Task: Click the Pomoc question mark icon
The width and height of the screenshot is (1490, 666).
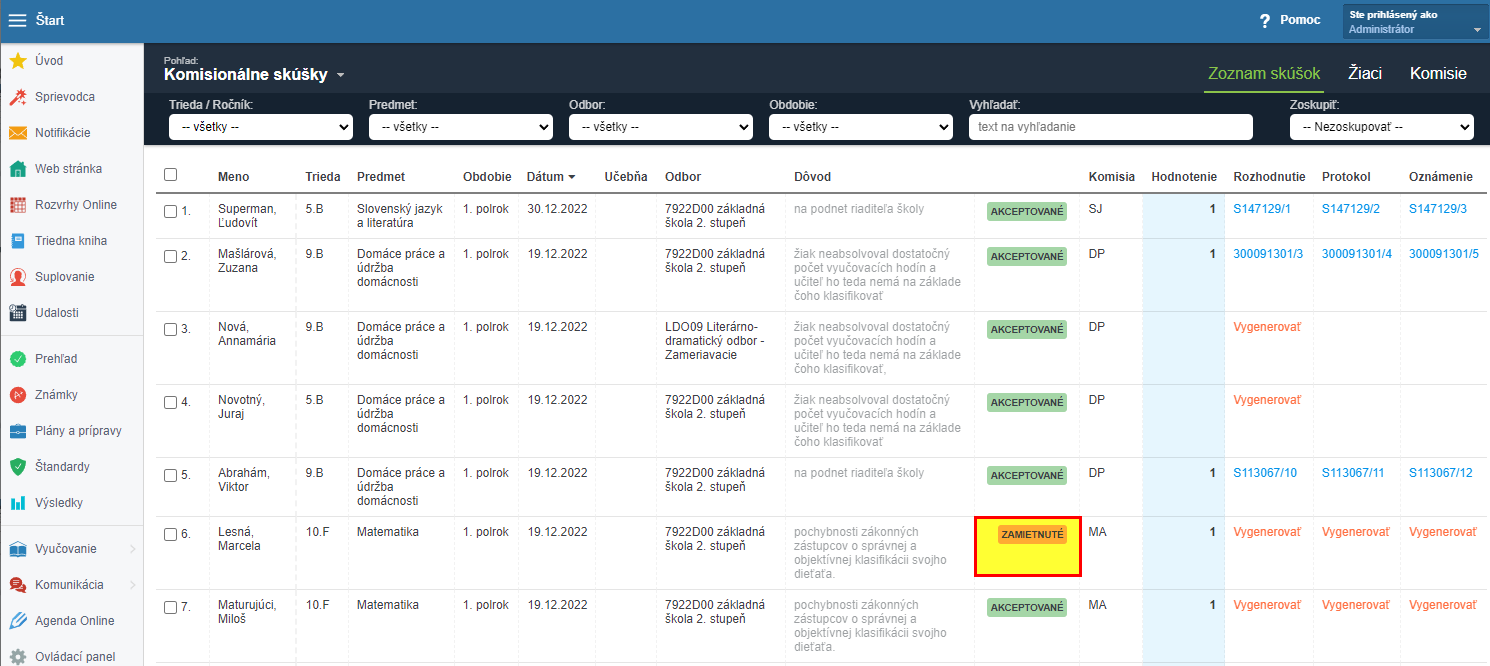Action: [1265, 21]
